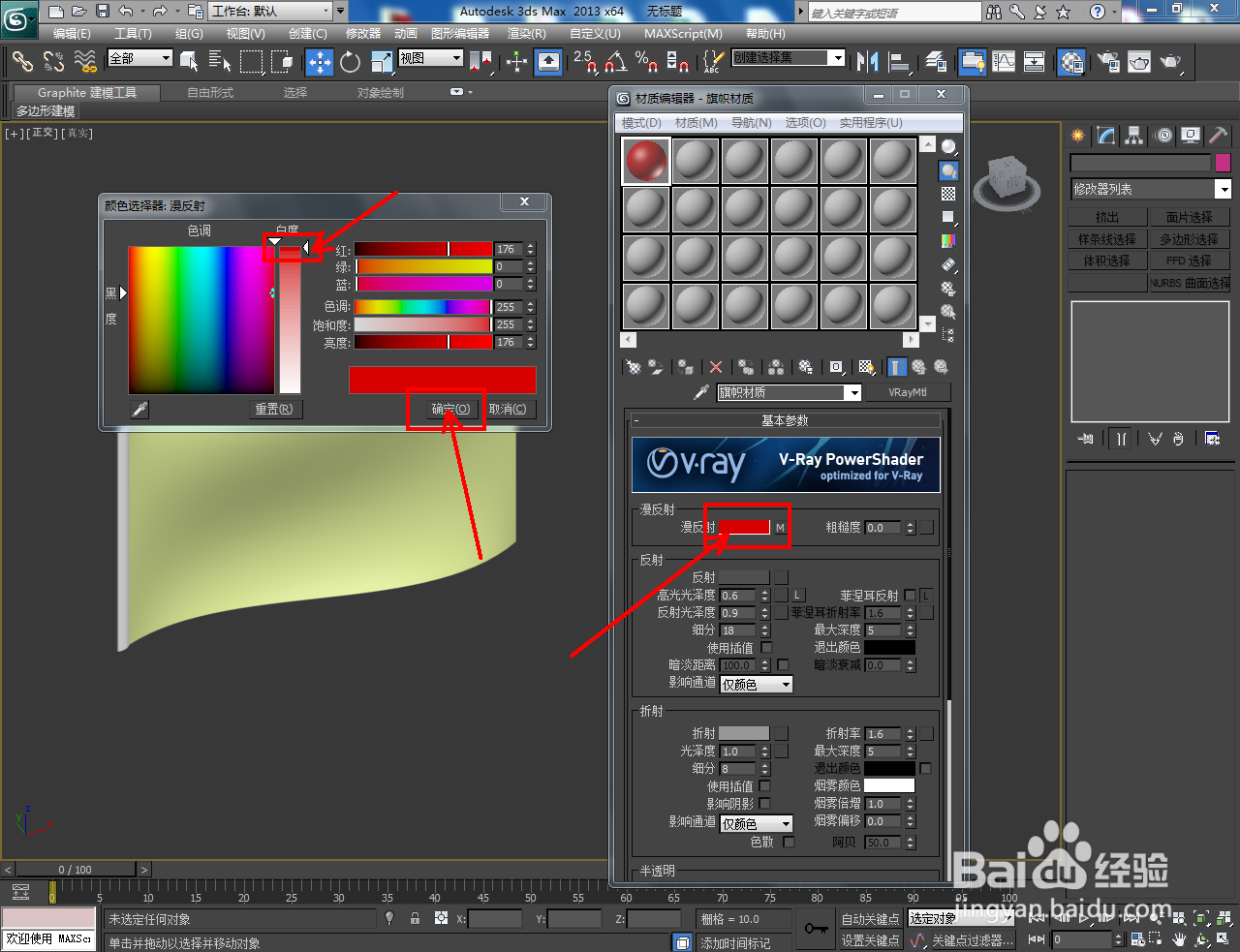This screenshot has height=952, width=1240.
Task: Click the Unlink Selection icon
Action: [53, 62]
